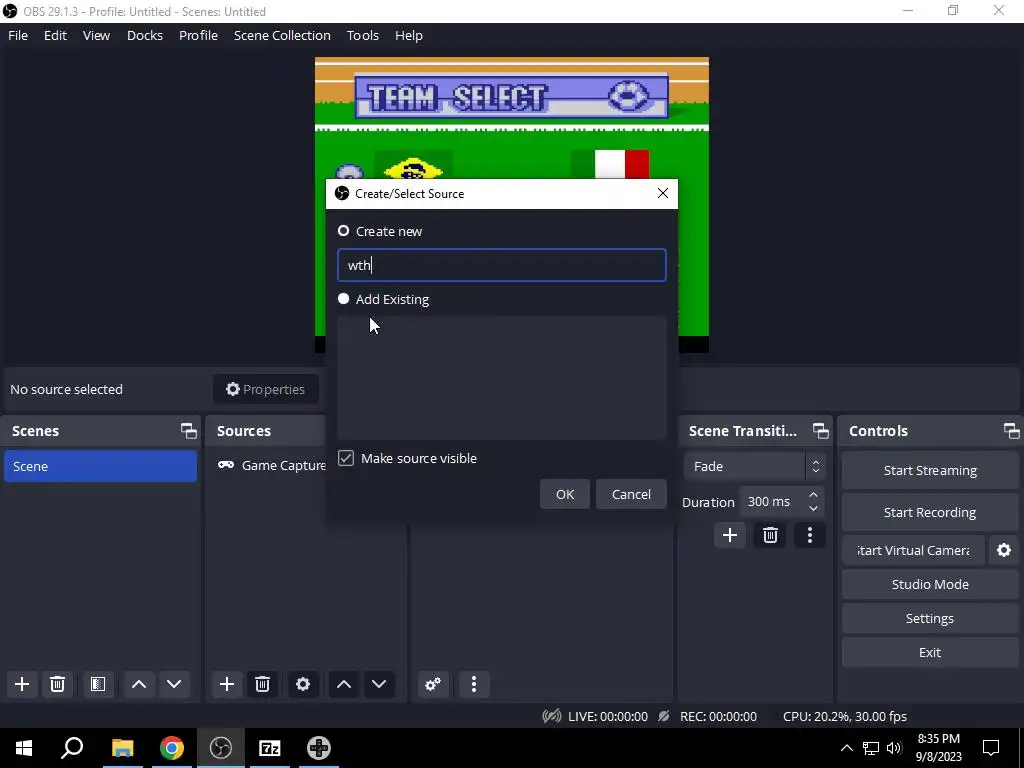Open the Docks menu
Screen dimensions: 1024x768
[x=144, y=35]
